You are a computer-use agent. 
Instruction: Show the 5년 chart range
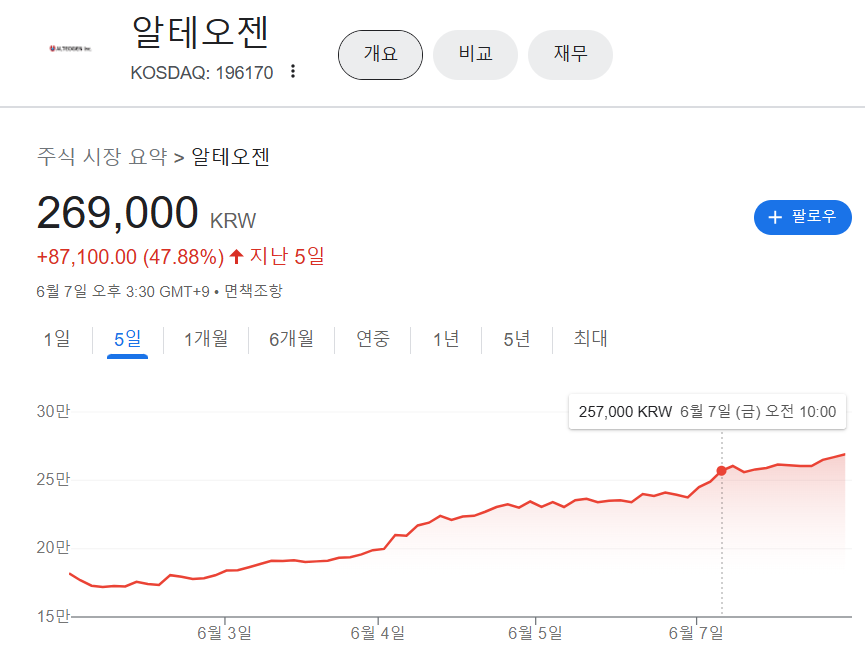pos(517,339)
